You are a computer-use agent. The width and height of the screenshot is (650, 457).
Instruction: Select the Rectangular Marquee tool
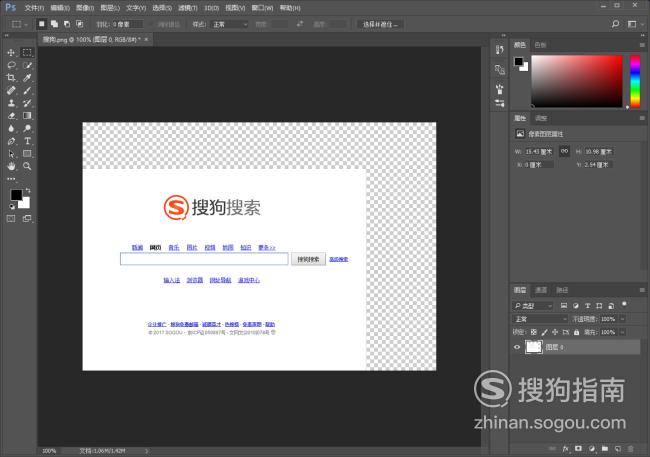coord(27,52)
